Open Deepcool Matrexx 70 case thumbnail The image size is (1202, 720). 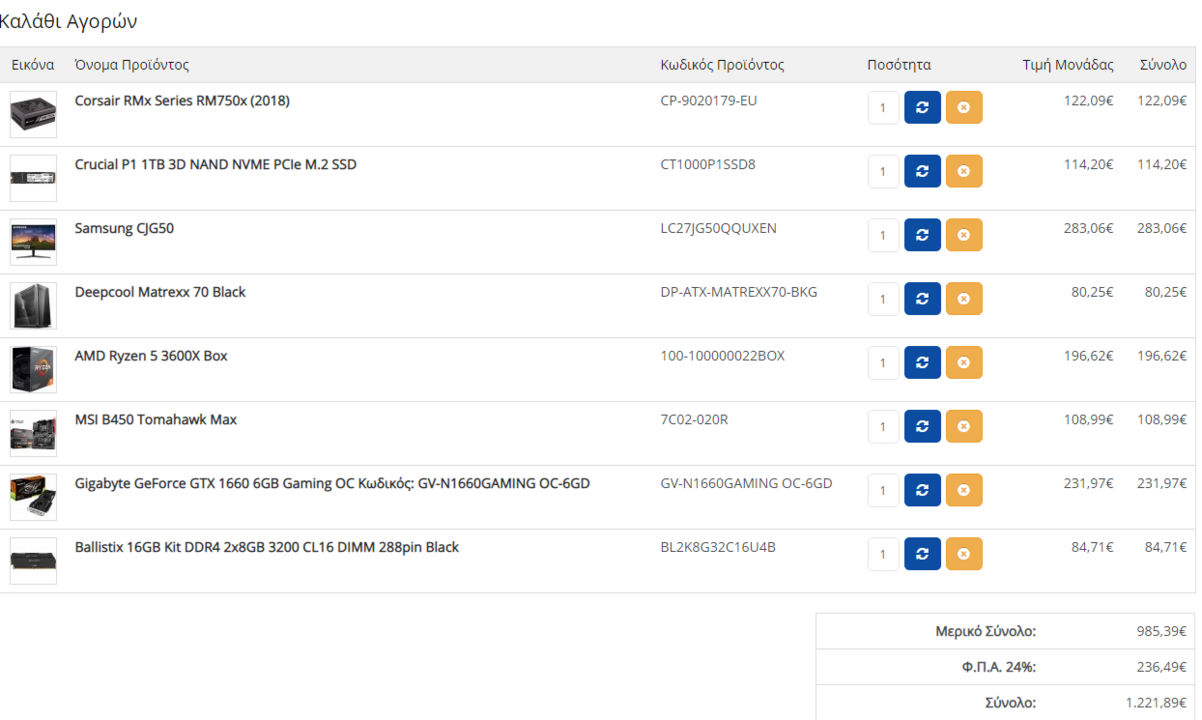(x=33, y=306)
